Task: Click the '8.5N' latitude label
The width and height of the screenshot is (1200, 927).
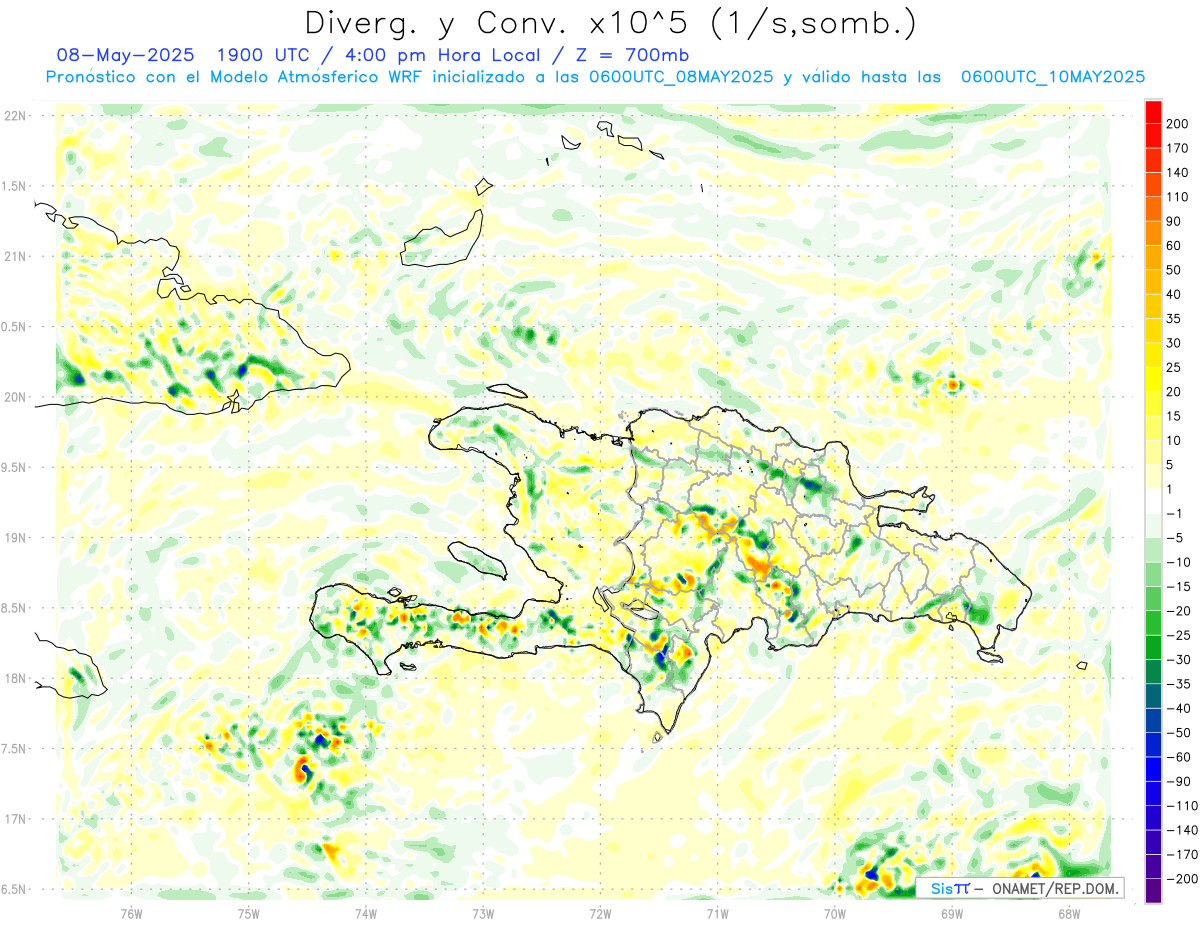Action: 14,608
